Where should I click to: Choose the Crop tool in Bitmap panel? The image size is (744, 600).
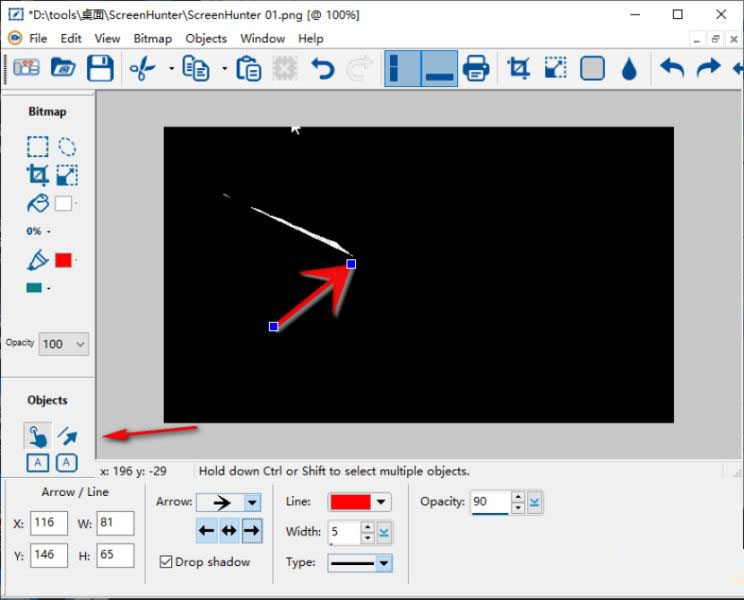(x=37, y=175)
